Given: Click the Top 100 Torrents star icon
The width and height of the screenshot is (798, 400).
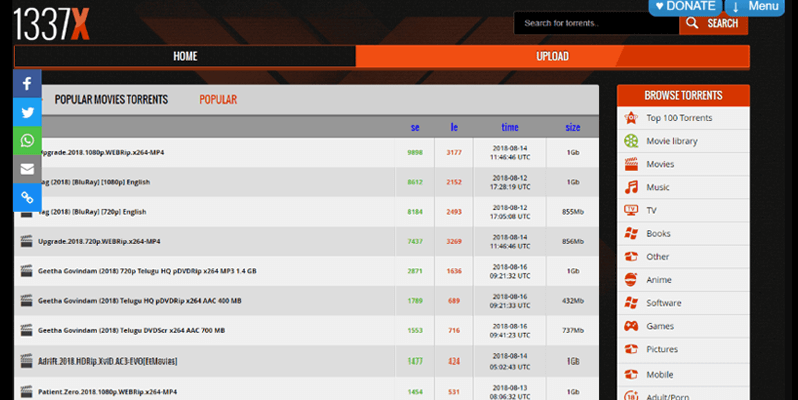Looking at the screenshot, I should 631,118.
